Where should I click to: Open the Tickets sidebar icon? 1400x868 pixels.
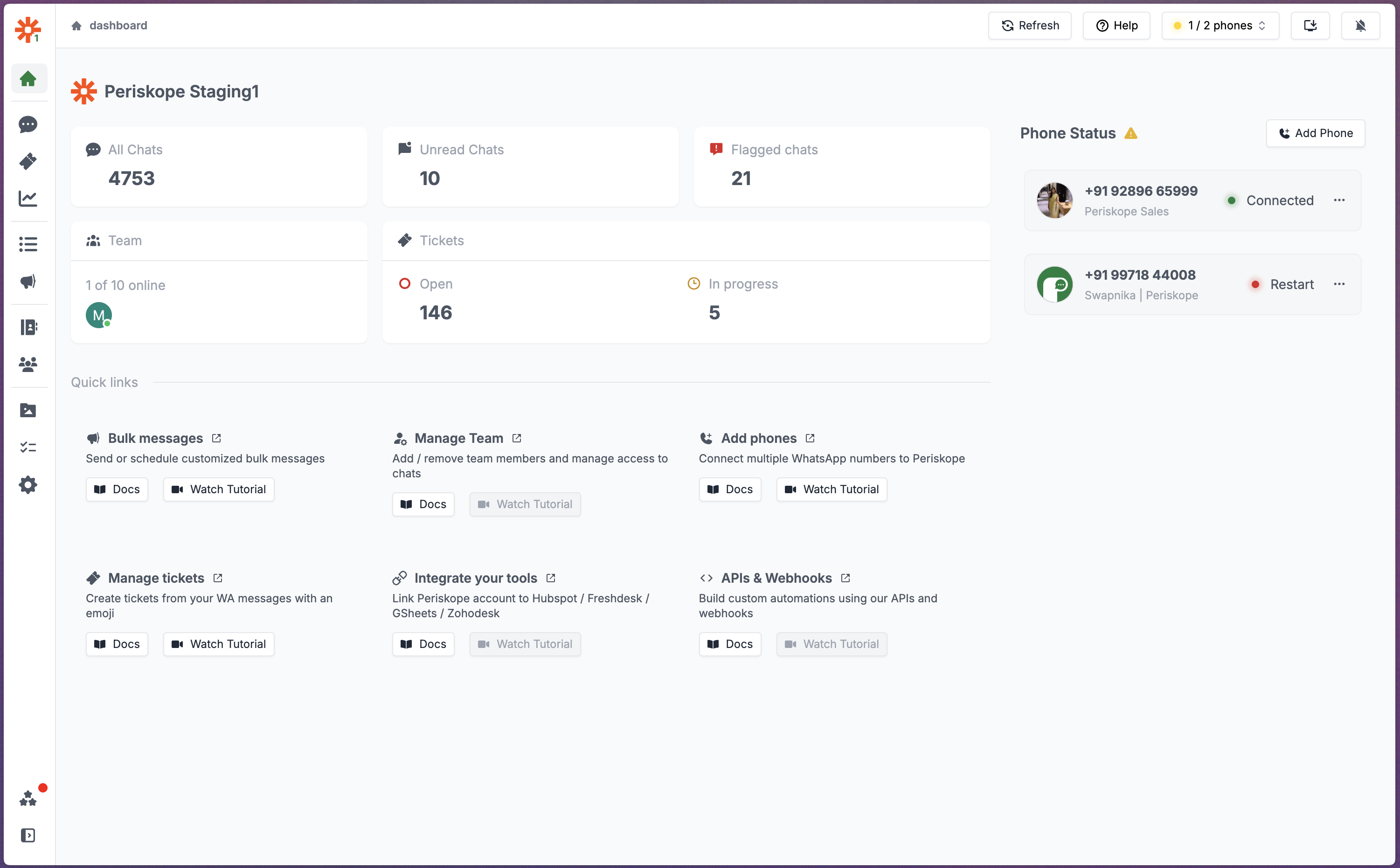pyautogui.click(x=28, y=161)
